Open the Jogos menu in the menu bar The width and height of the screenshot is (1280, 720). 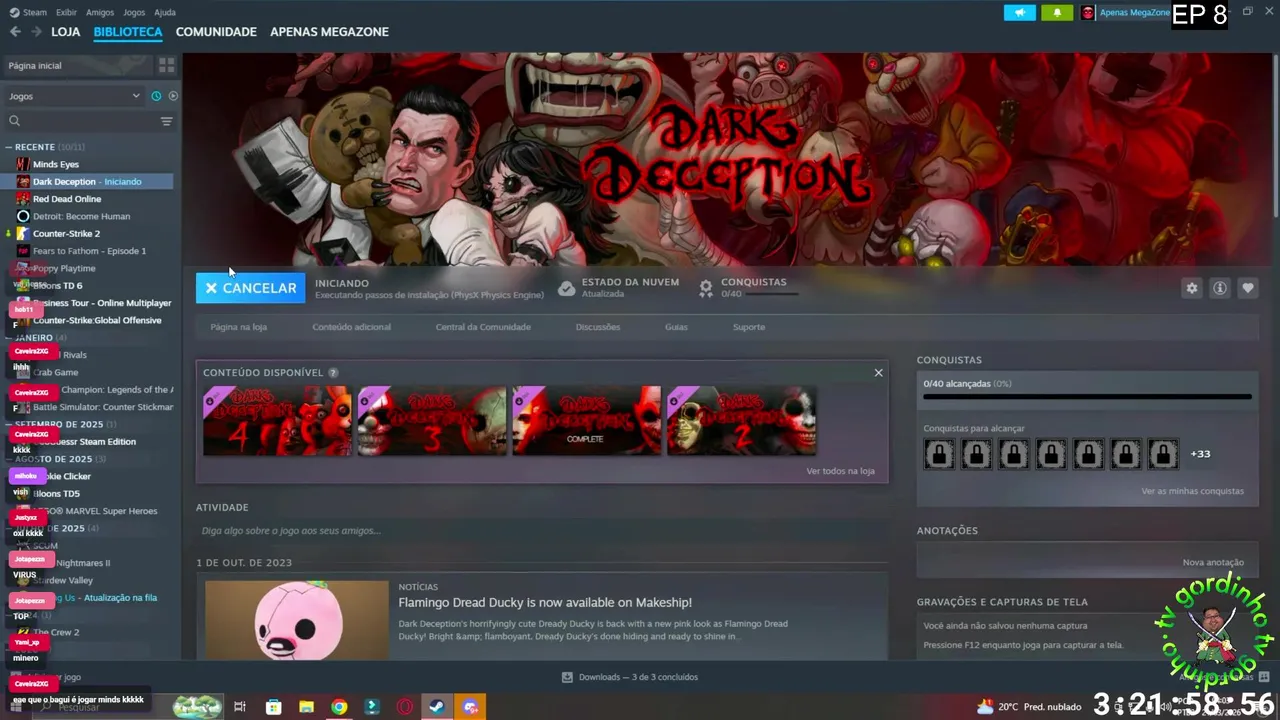(x=134, y=12)
